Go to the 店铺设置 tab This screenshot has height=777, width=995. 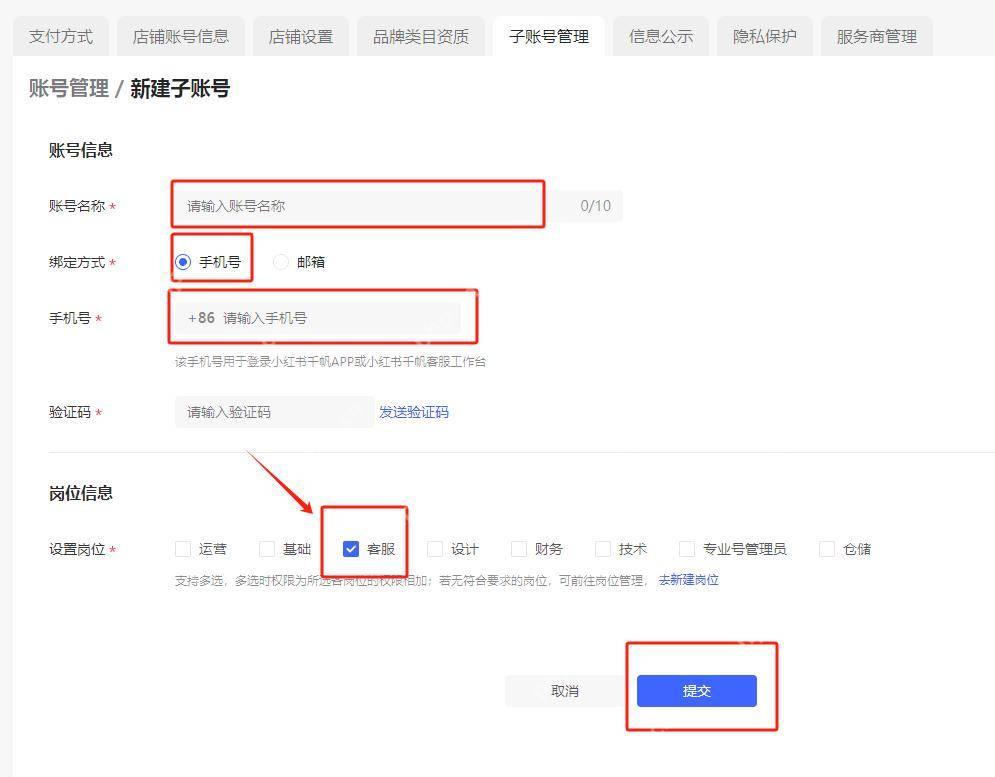(x=301, y=37)
